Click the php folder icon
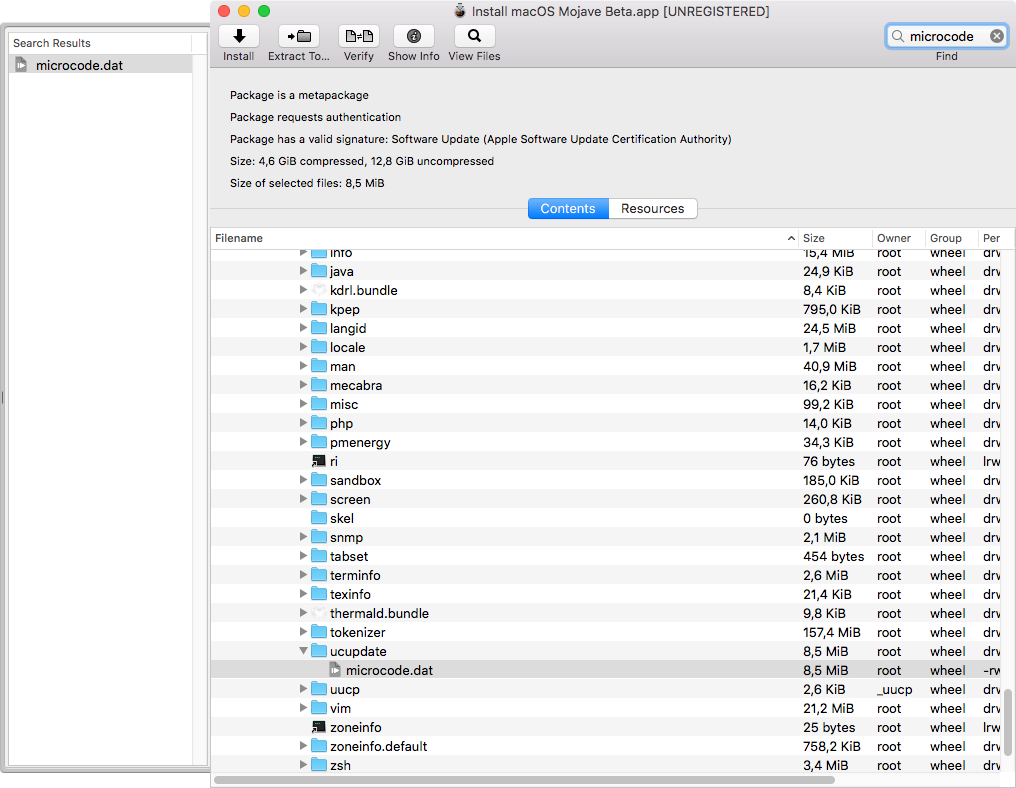The height and width of the screenshot is (788, 1016). point(319,423)
